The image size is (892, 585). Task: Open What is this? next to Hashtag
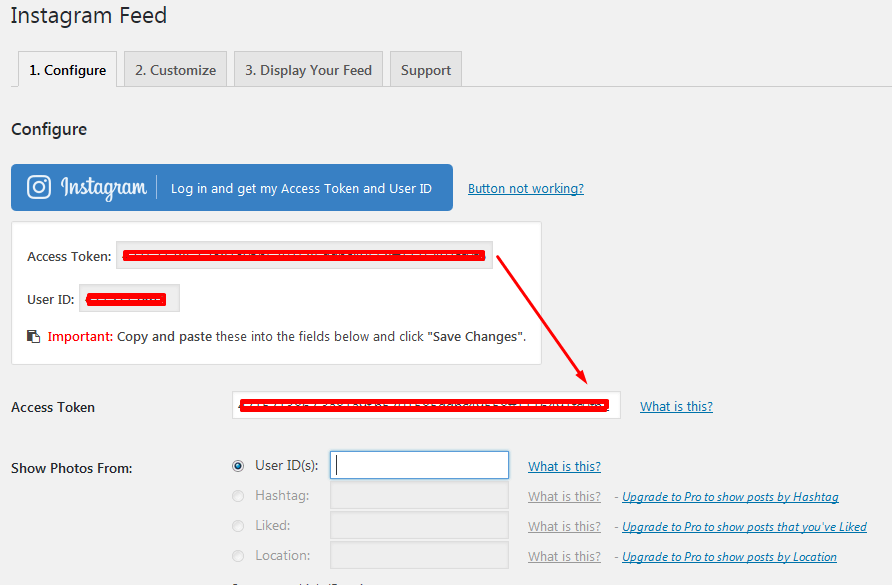(x=564, y=497)
